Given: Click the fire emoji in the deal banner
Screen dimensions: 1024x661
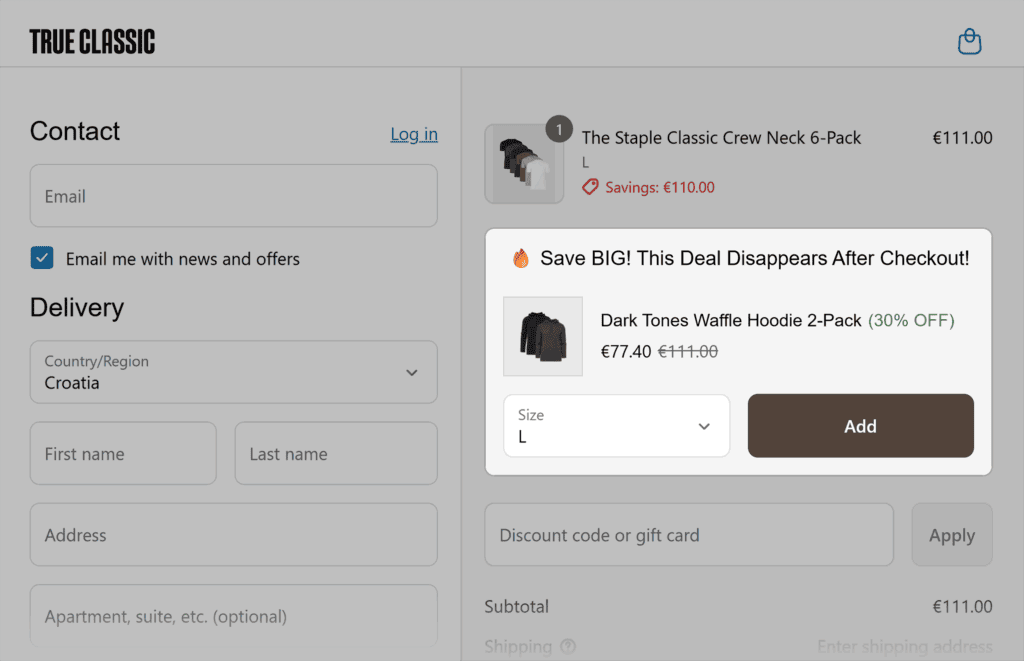Looking at the screenshot, I should point(520,257).
